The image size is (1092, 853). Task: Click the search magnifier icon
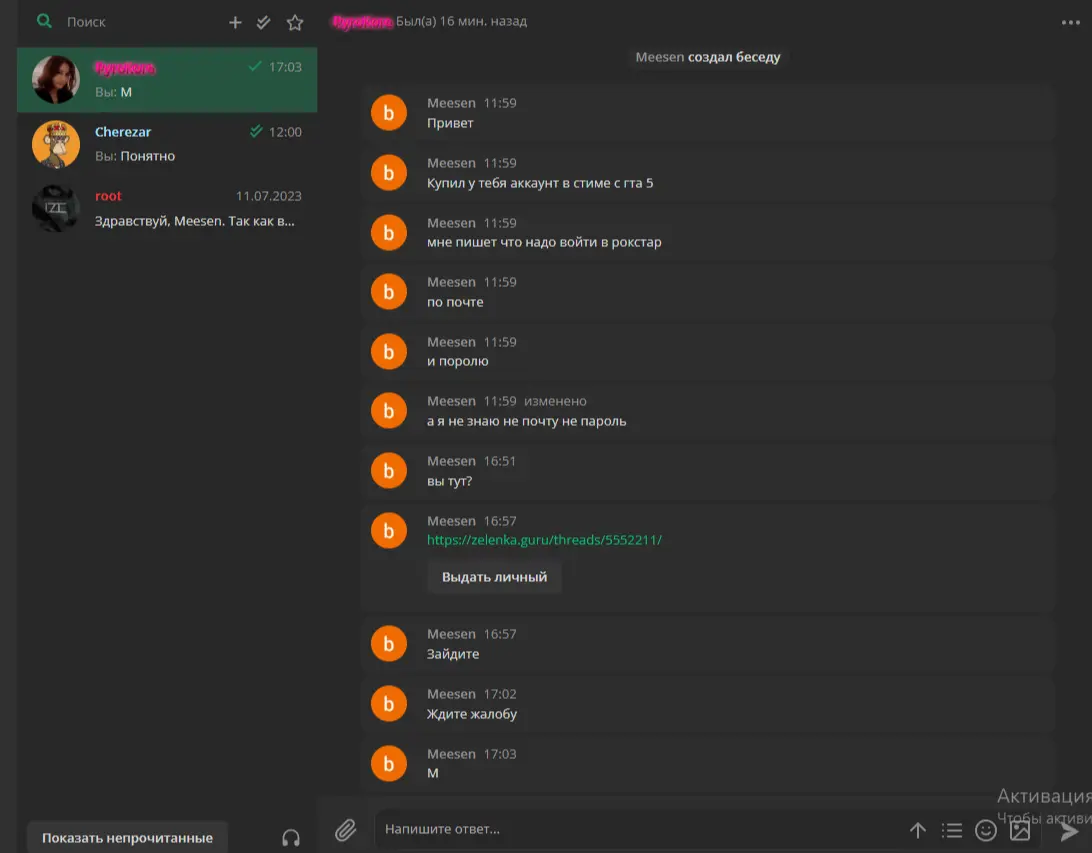[43, 21]
